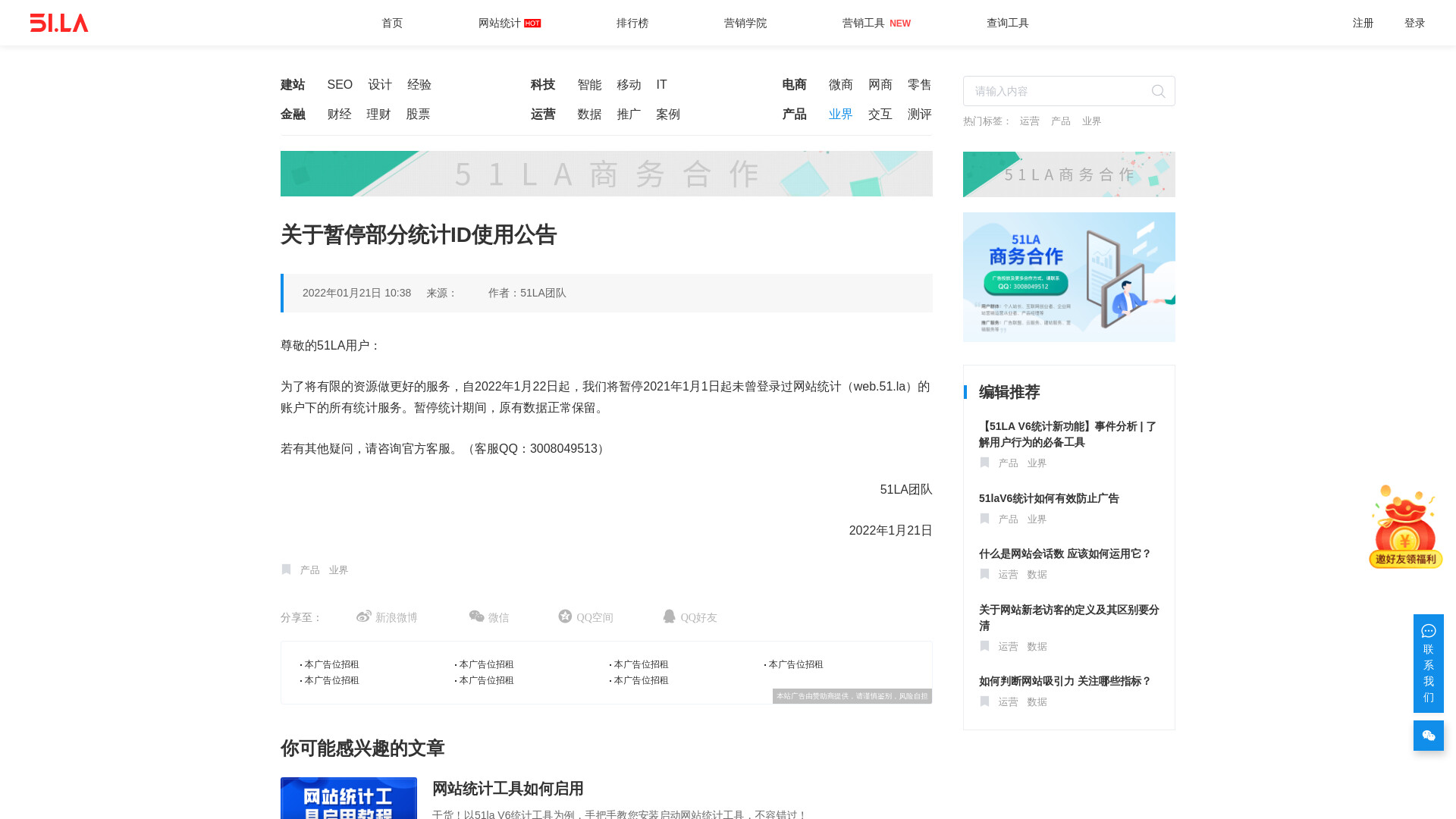Screen dimensions: 1456x819
Task: Open article 51laV6统计如何有效防止广告
Action: (1049, 499)
